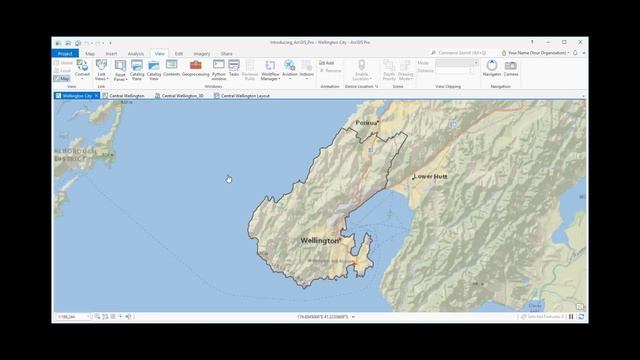Image resolution: width=640 pixels, height=360 pixels.
Task: Open the map scale dropdown
Action: pyautogui.click(x=88, y=317)
